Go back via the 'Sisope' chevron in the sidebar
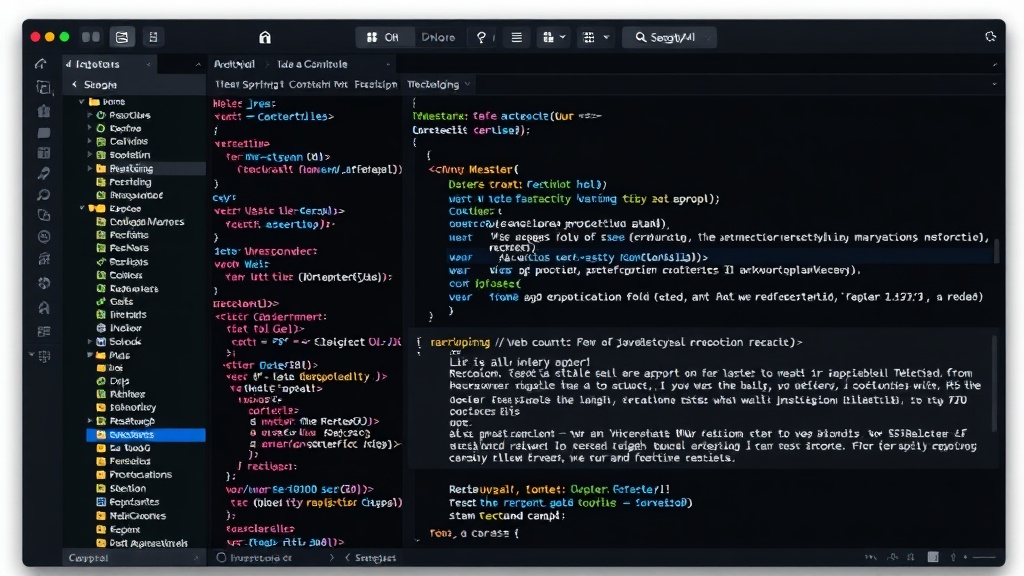 (x=74, y=84)
